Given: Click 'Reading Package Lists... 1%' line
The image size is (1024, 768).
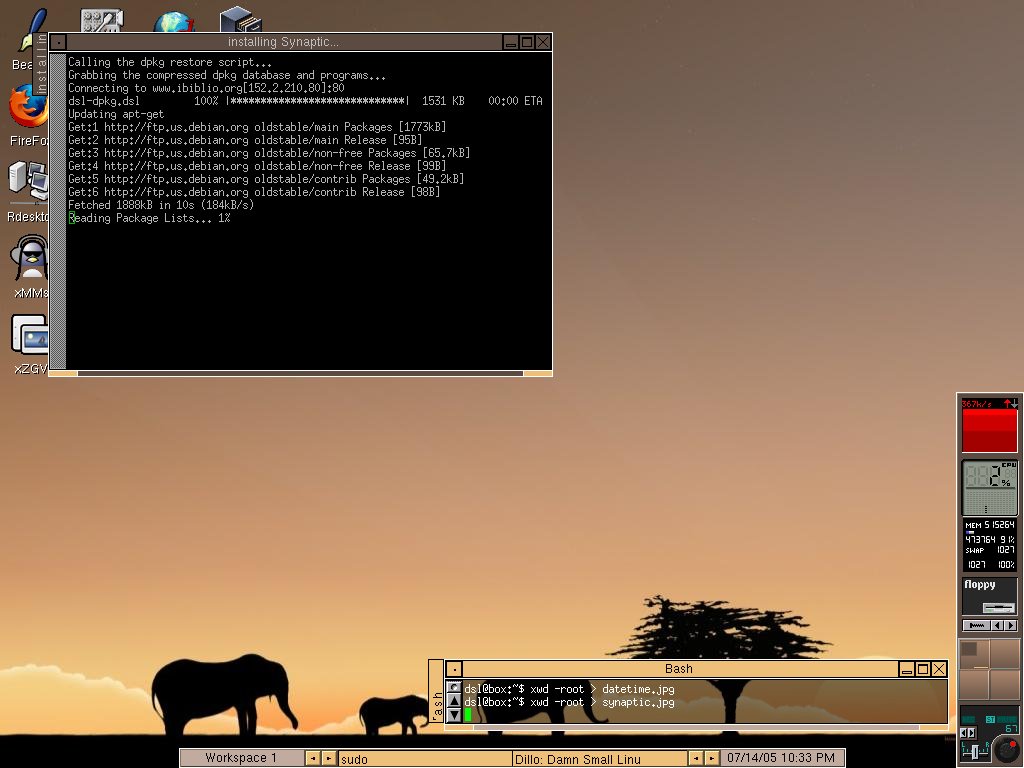Looking at the screenshot, I should (x=150, y=218).
